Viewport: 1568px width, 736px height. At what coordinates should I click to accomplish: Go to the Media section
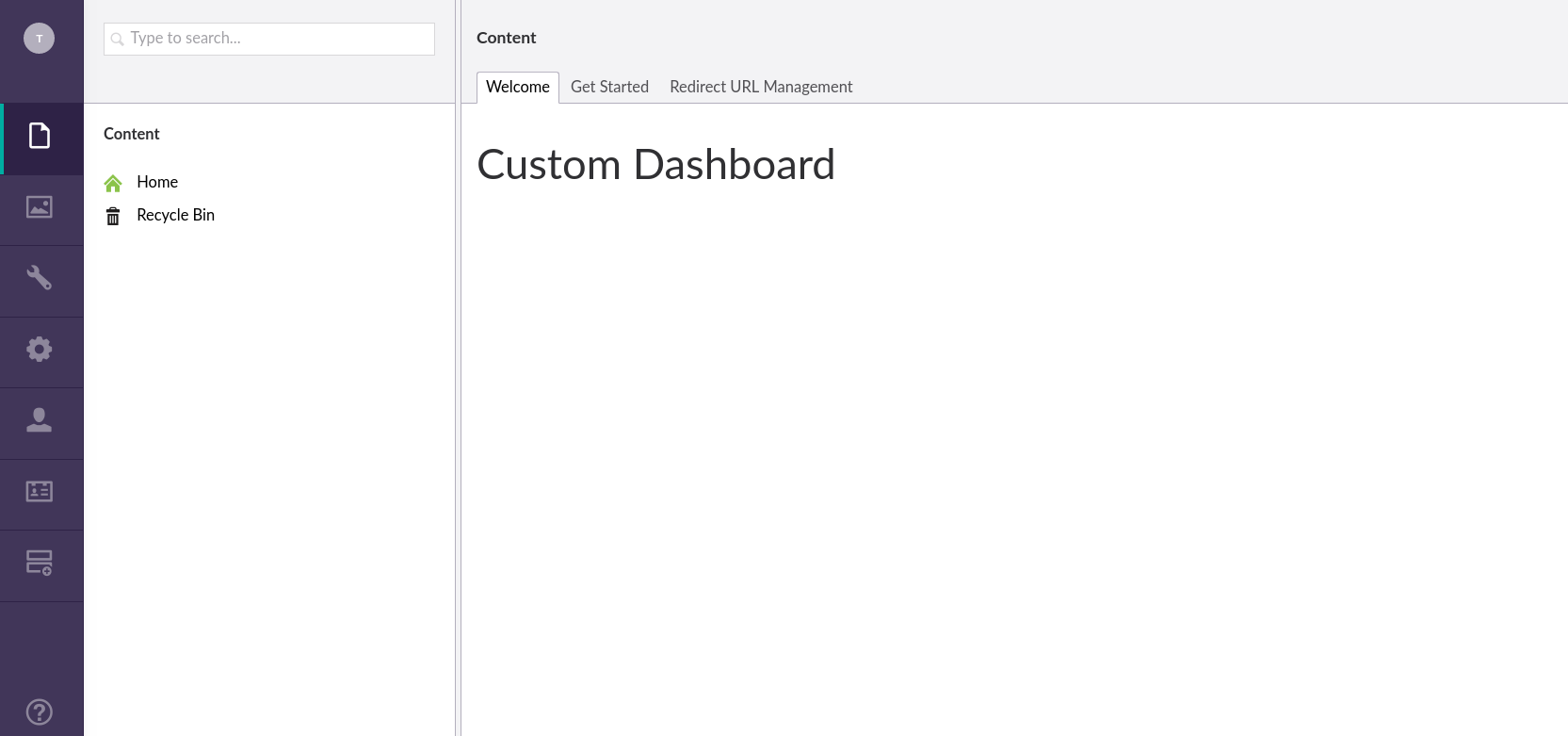[x=40, y=207]
